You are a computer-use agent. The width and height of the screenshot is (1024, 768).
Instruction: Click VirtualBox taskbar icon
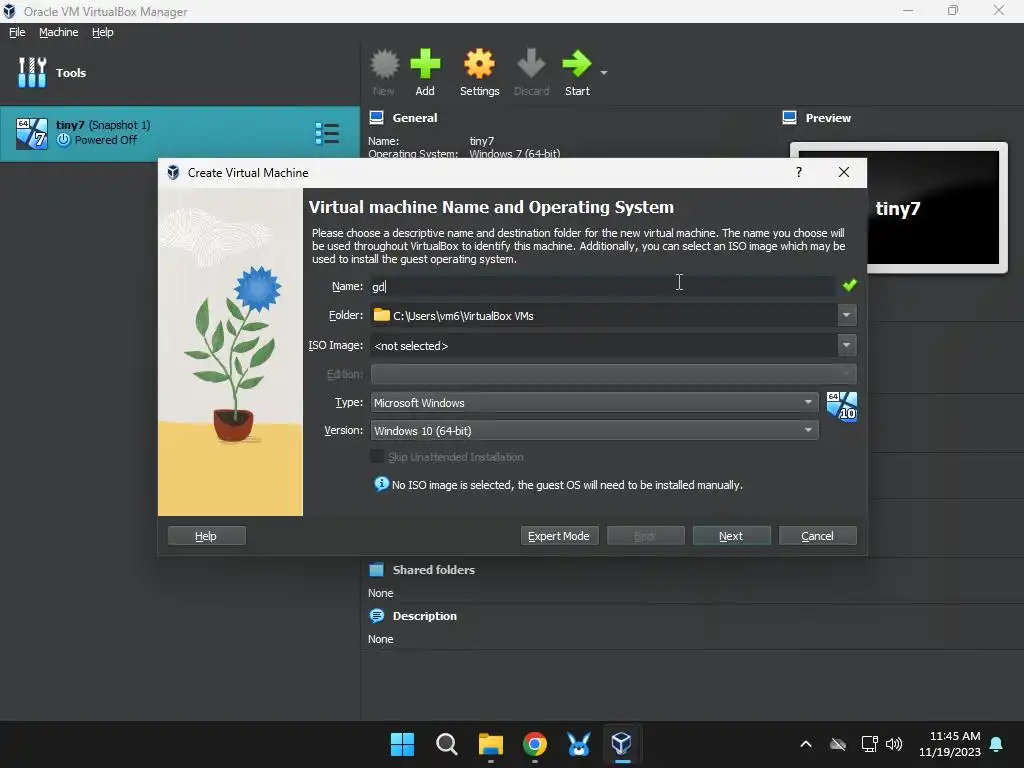pos(622,744)
